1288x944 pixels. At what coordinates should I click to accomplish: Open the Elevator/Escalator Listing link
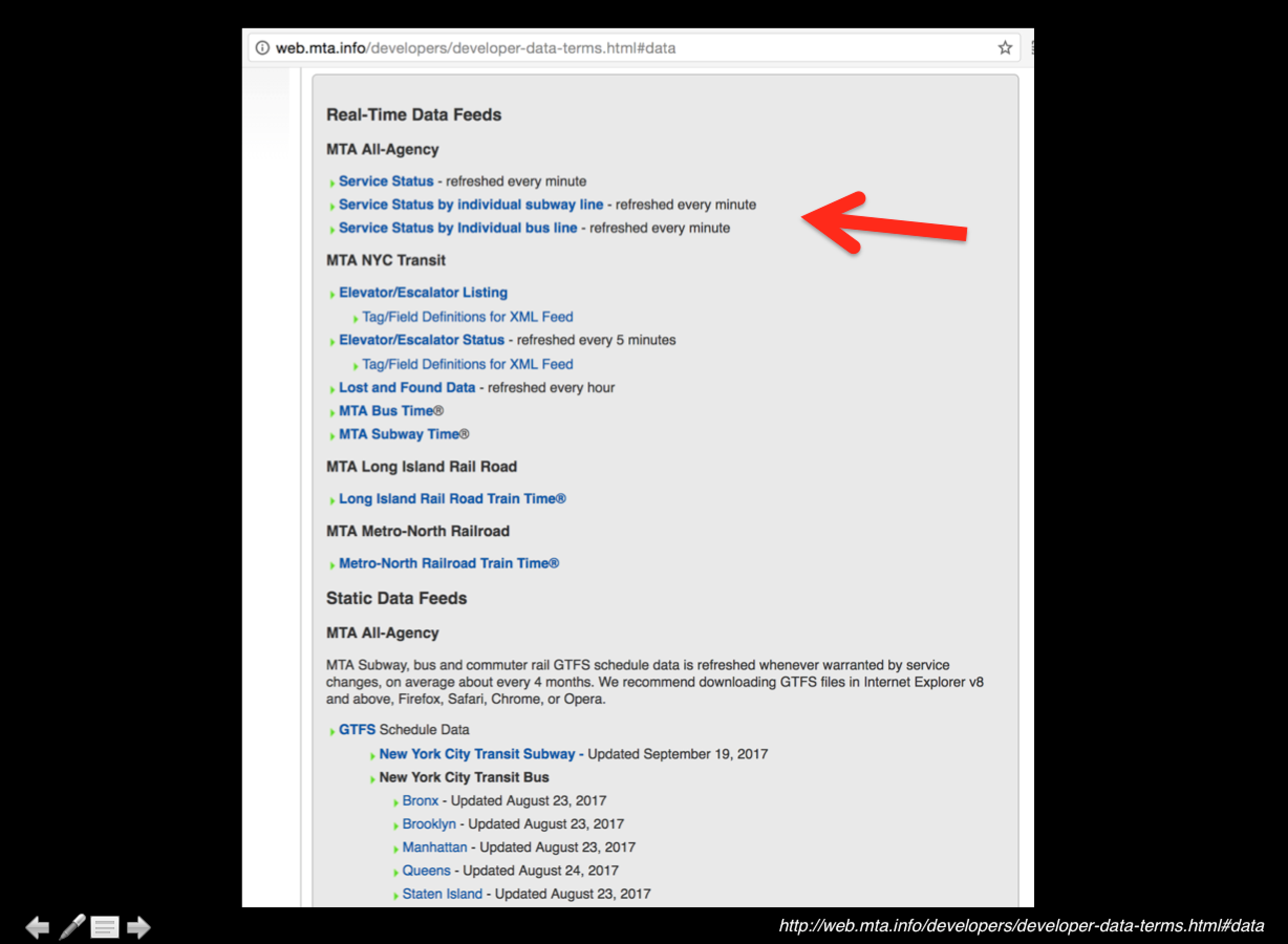pos(423,293)
